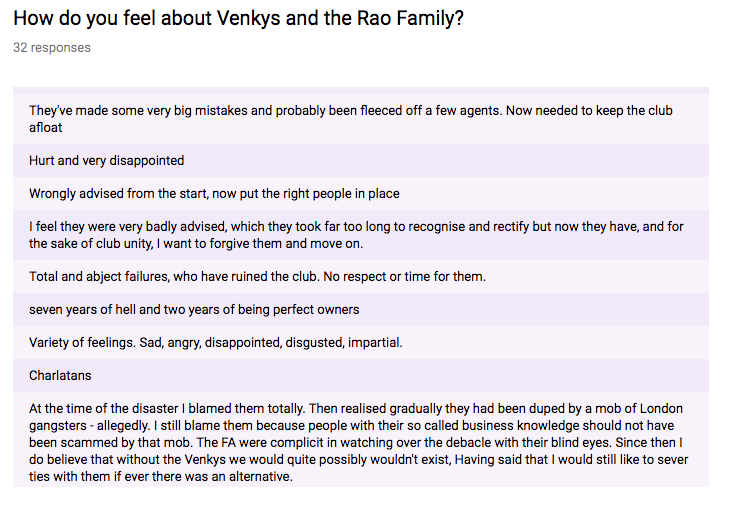Screen dimensions: 729x506
Task: Click the question title about Venkys and Rao Family
Action: coord(238,20)
